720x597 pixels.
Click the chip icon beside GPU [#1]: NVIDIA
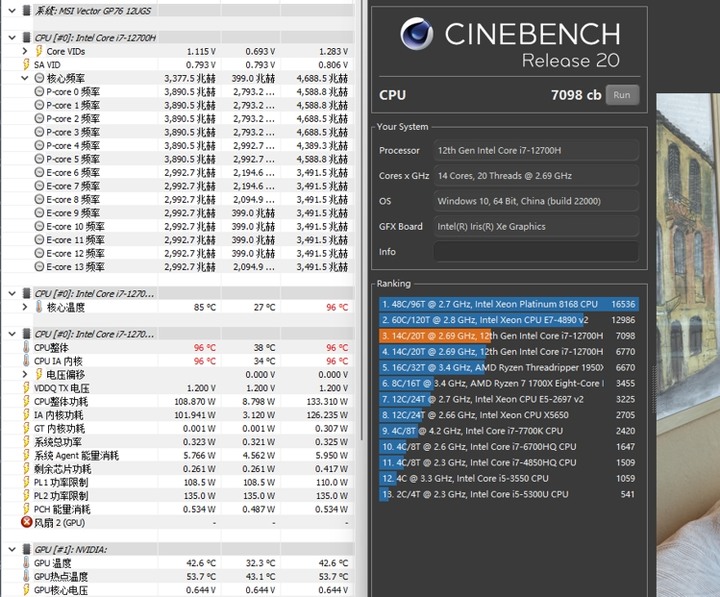coord(26,549)
